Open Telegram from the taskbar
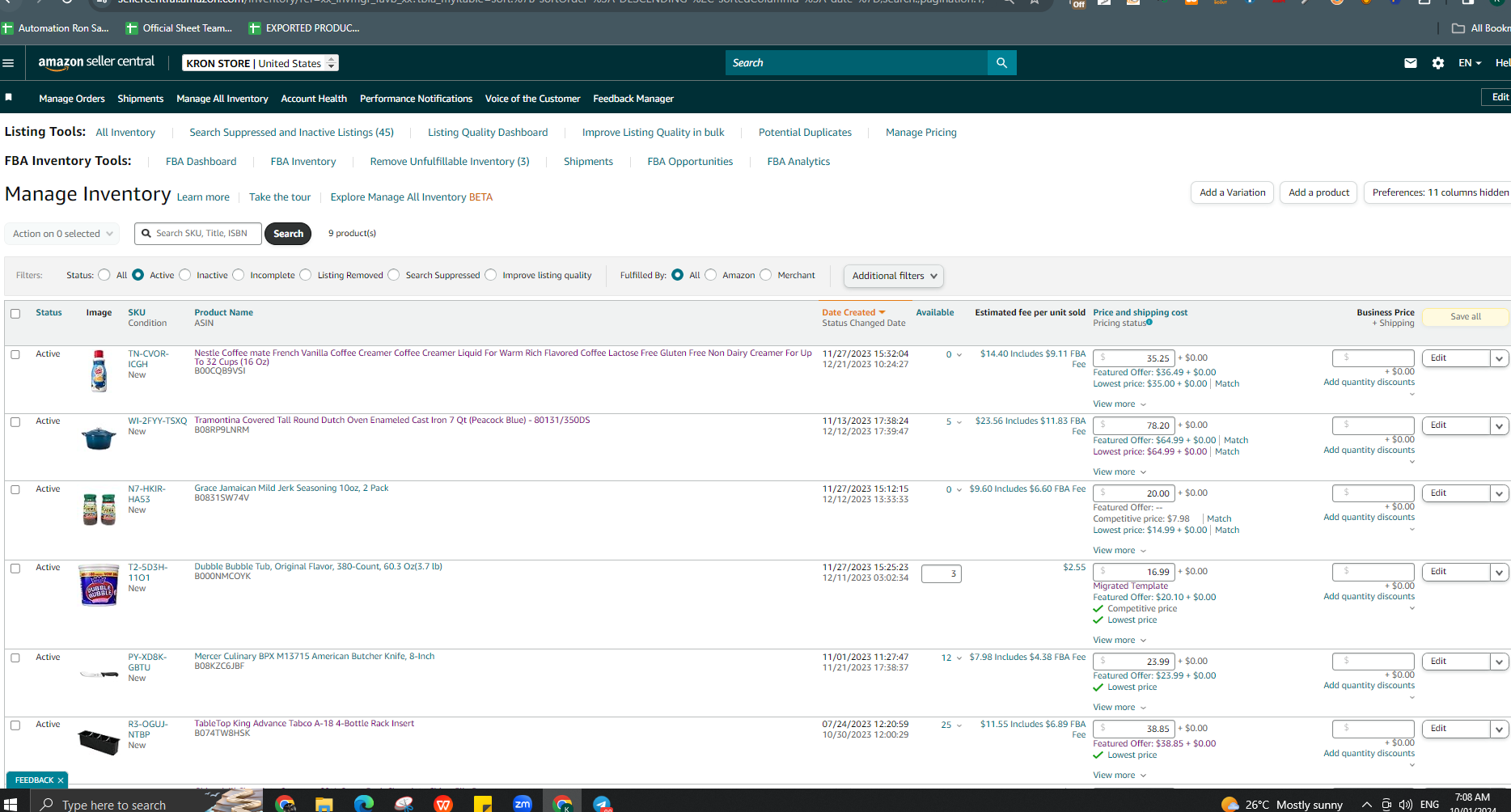The width and height of the screenshot is (1511, 812). pos(602,804)
